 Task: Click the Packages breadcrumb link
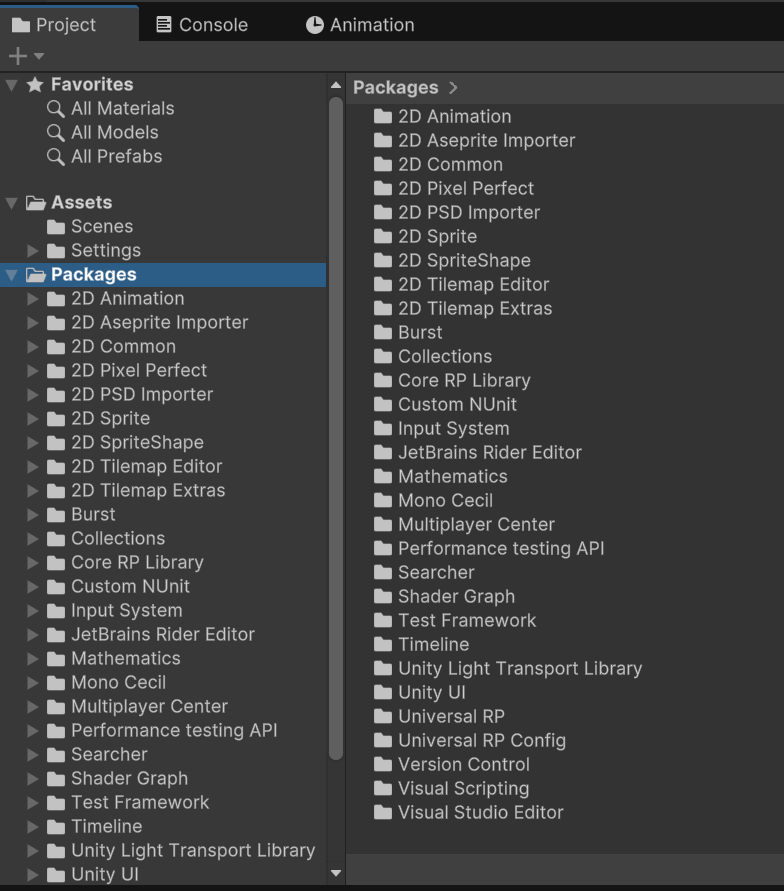click(395, 88)
